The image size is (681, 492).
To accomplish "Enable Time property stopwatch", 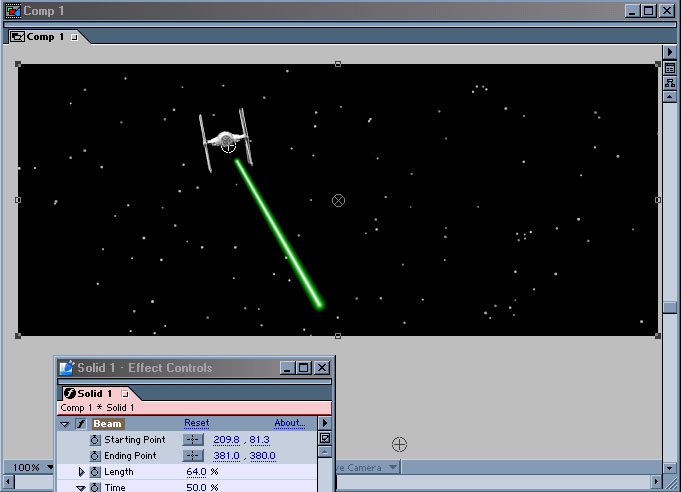I will coord(95,487).
